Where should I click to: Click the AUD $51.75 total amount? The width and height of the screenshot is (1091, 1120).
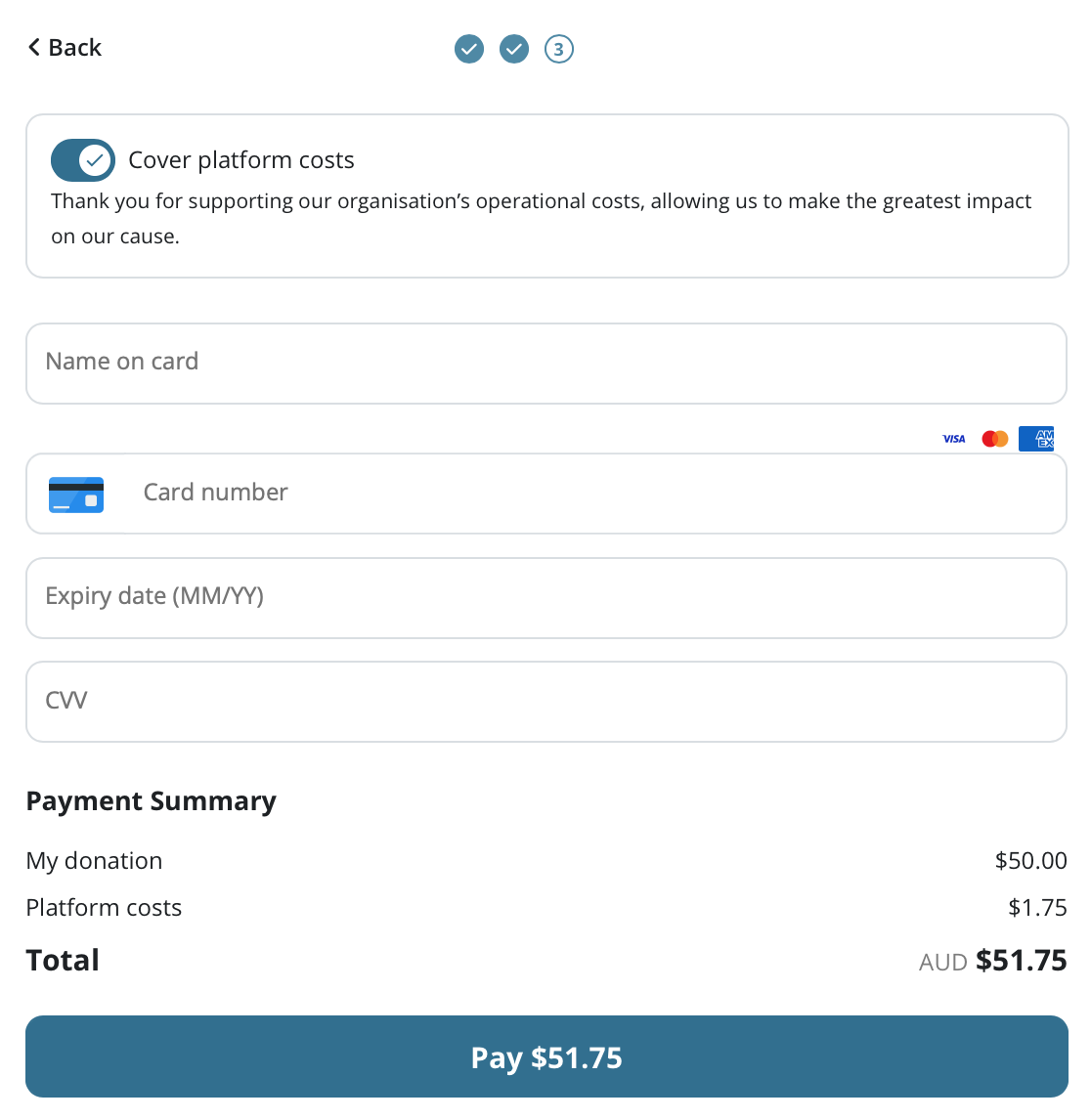tap(993, 961)
